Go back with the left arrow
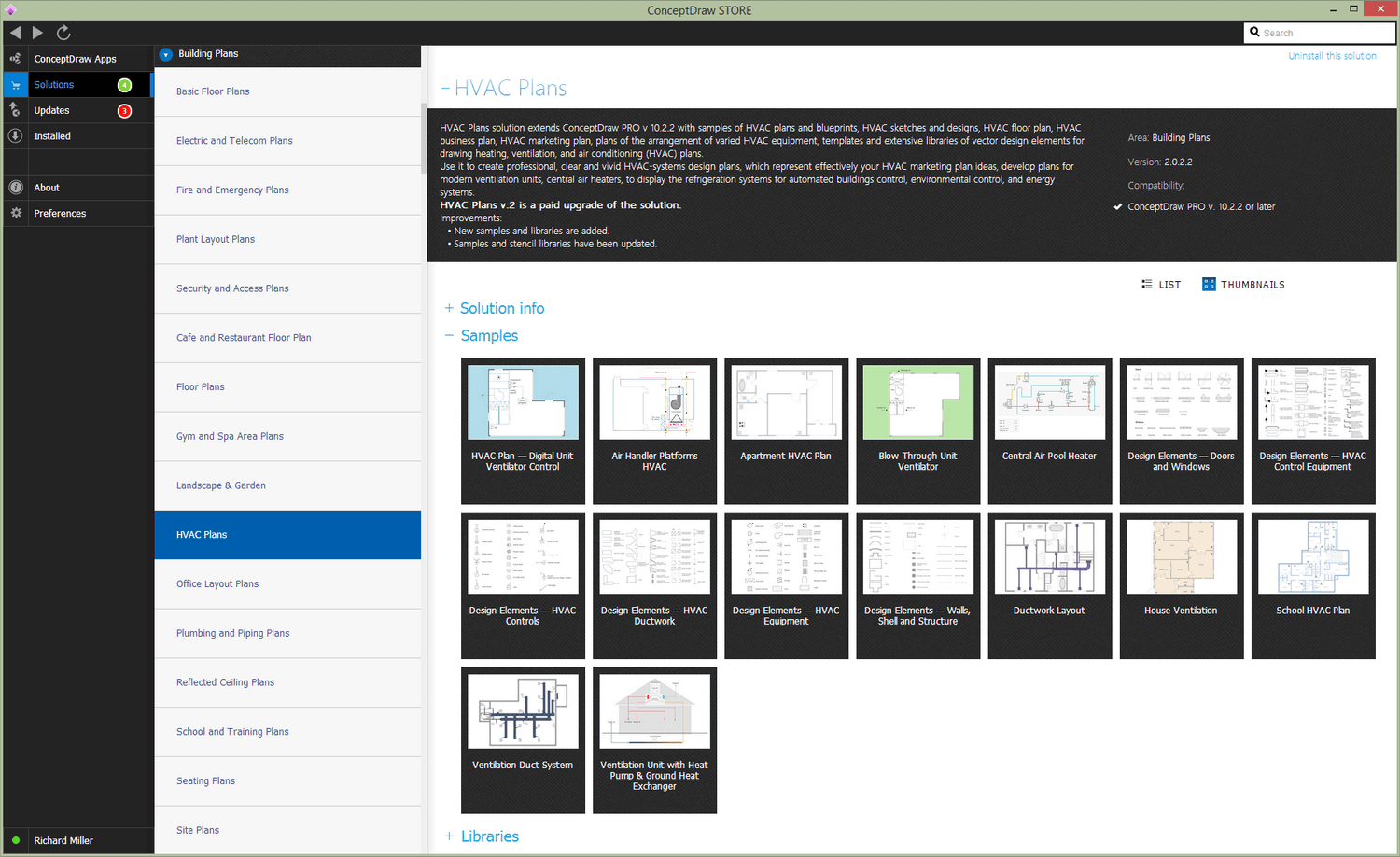This screenshot has height=857, width=1400. click(15, 33)
